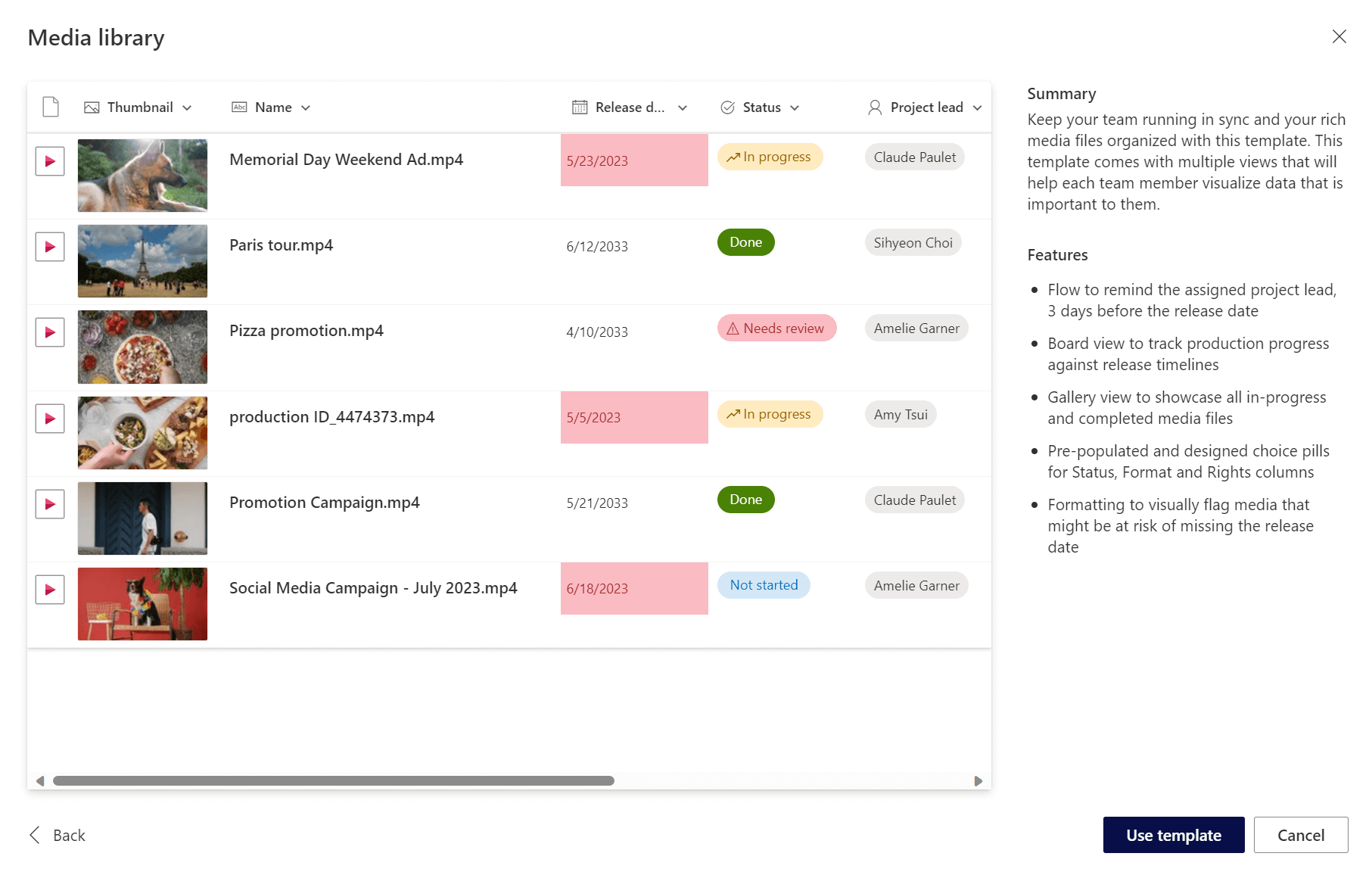Play the Memorial Day Weekend Ad video

click(50, 161)
